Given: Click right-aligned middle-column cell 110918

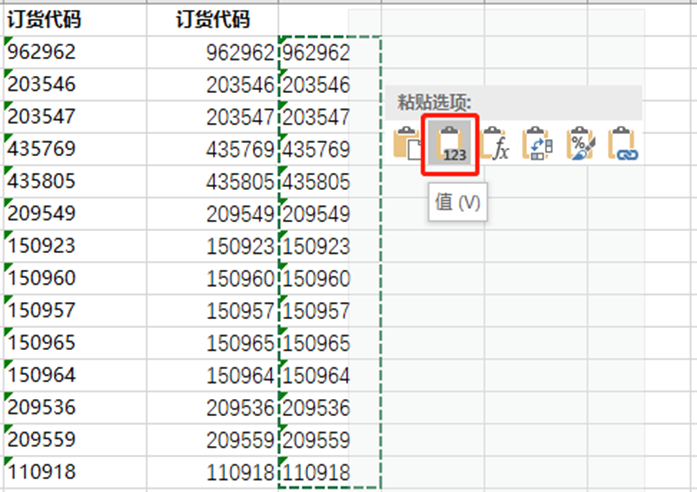Looking at the screenshot, I should click(x=212, y=472).
